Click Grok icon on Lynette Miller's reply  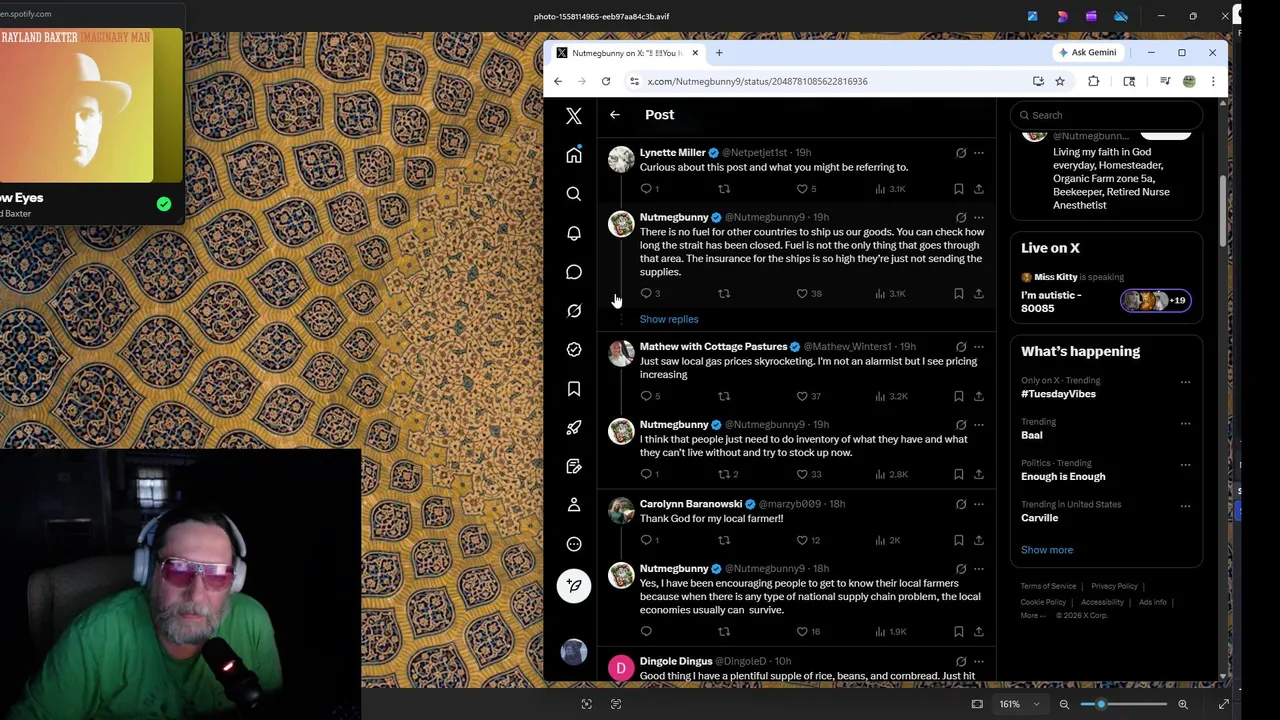(x=961, y=153)
